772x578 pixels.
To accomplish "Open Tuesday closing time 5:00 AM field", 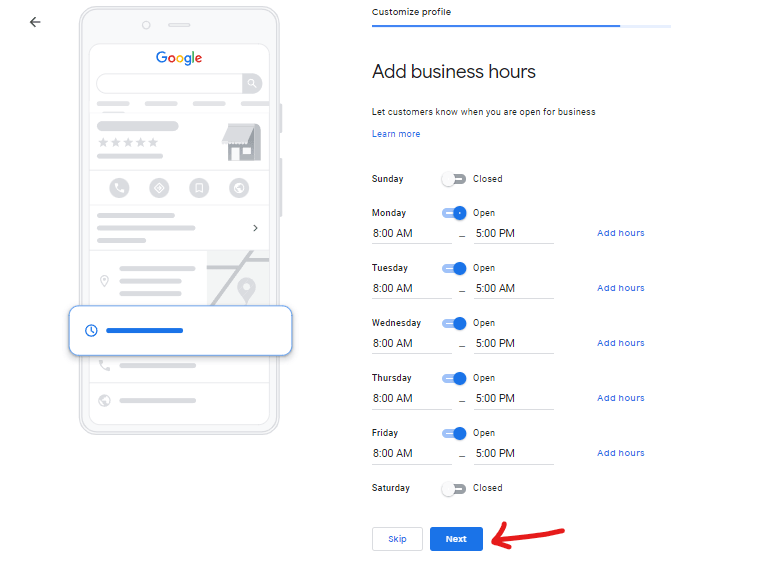I will 514,289.
